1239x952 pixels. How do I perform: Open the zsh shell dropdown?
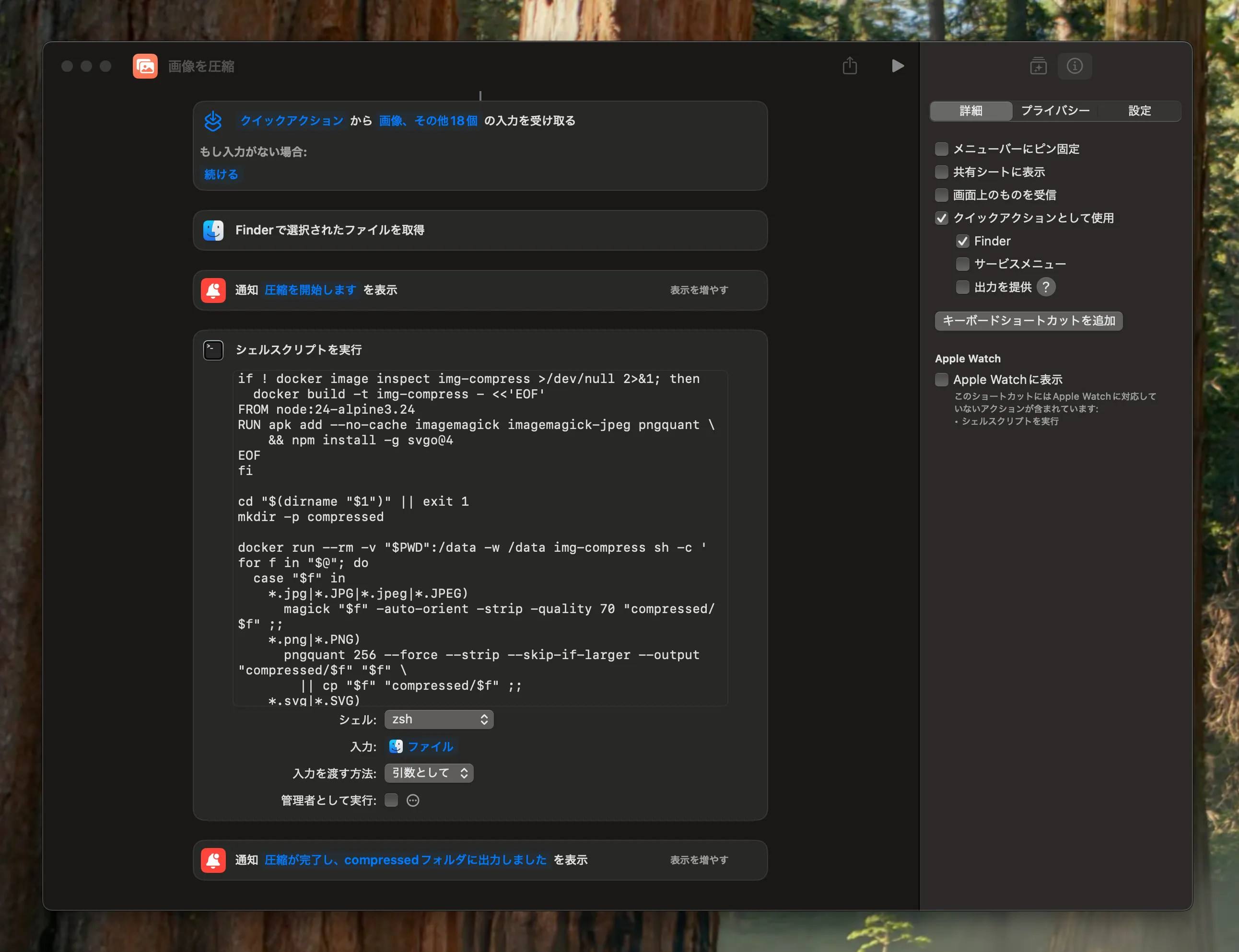click(x=439, y=719)
